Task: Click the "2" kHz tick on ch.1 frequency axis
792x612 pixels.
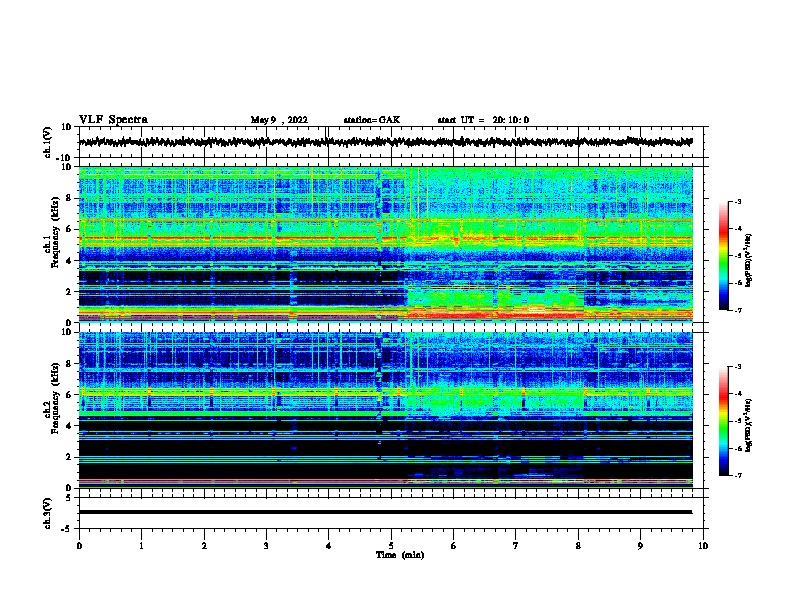Action: click(69, 291)
